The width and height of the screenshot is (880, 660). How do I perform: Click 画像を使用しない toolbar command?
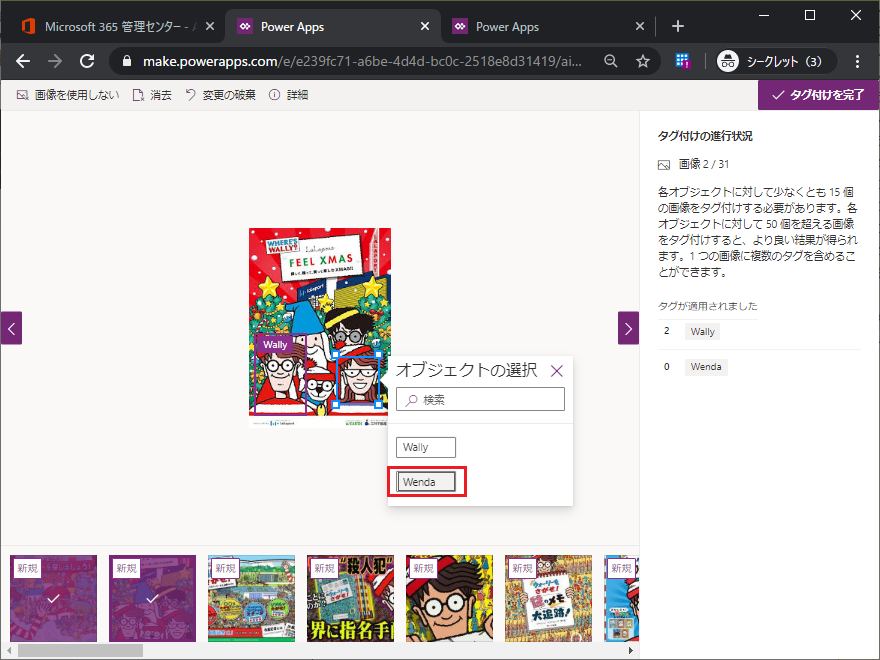68,95
